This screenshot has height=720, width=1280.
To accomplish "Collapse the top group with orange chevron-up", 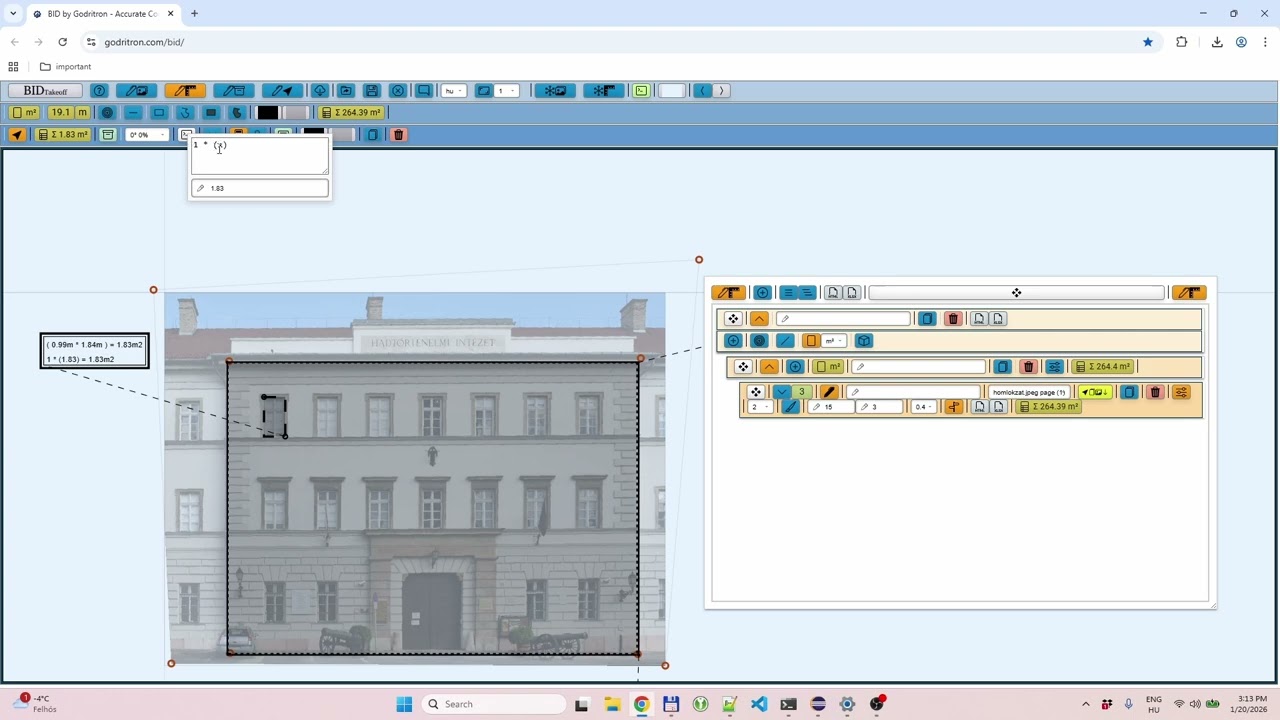I will pos(759,319).
